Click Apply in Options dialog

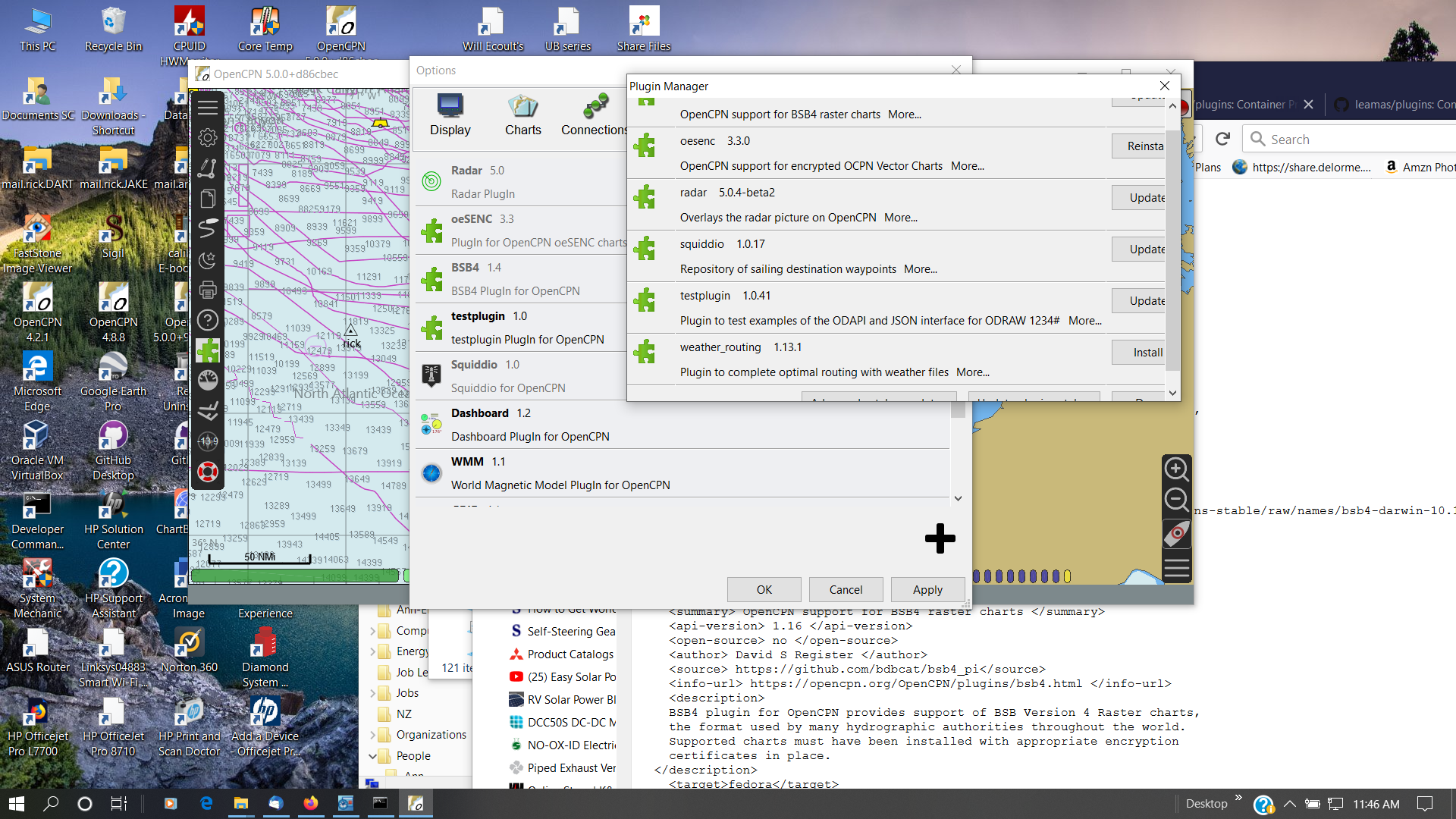click(x=927, y=589)
